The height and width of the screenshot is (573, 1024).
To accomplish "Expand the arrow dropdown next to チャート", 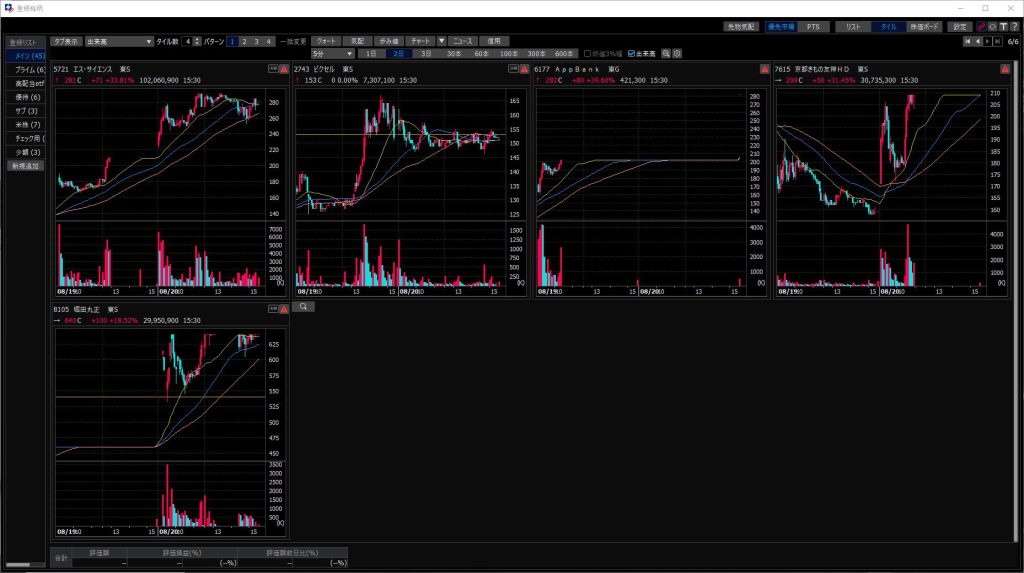I will [x=441, y=41].
